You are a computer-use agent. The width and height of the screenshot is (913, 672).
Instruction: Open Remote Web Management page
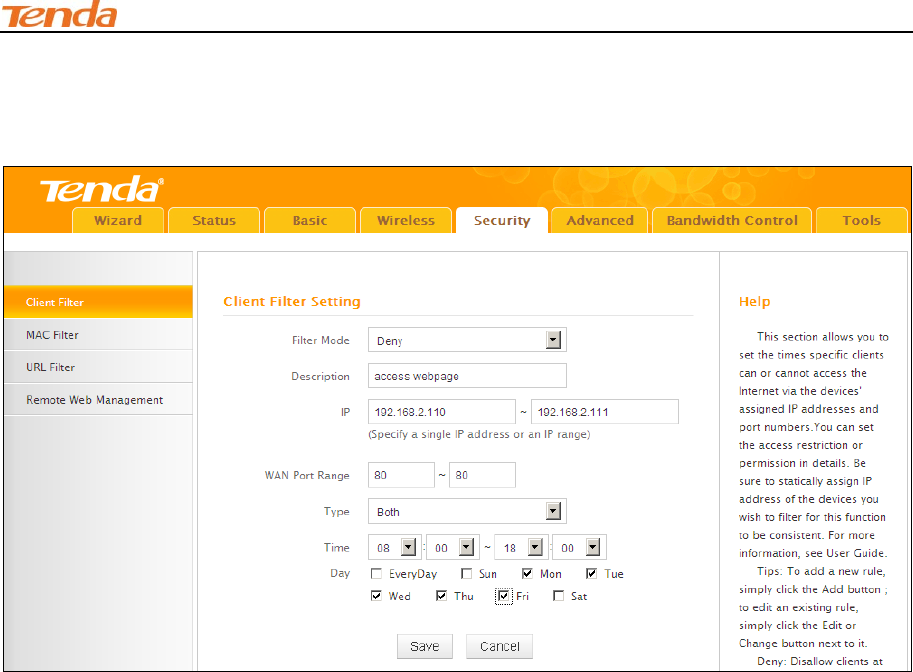coord(98,399)
